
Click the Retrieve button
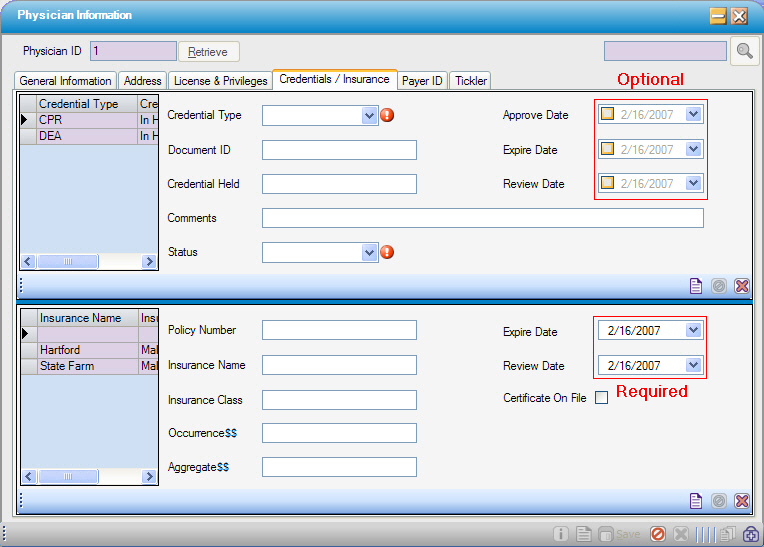(x=209, y=52)
